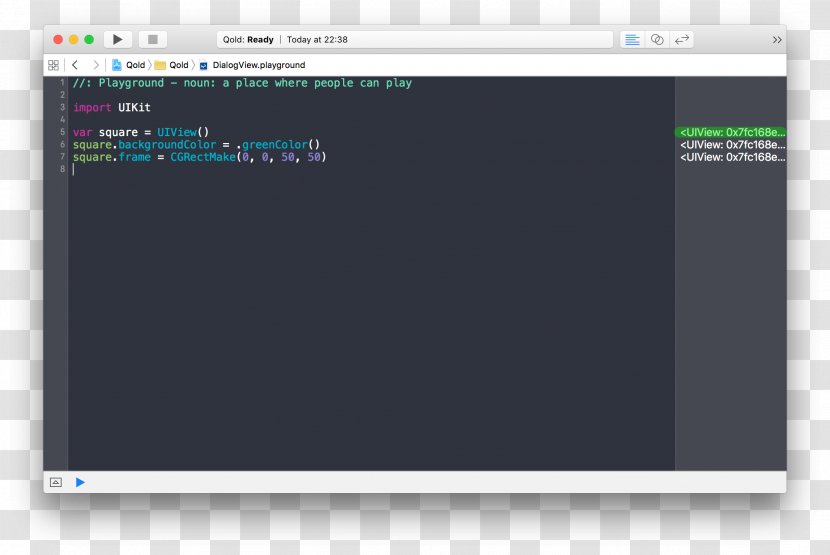
Task: Click the var keyword on line 5
Action: tap(82, 132)
